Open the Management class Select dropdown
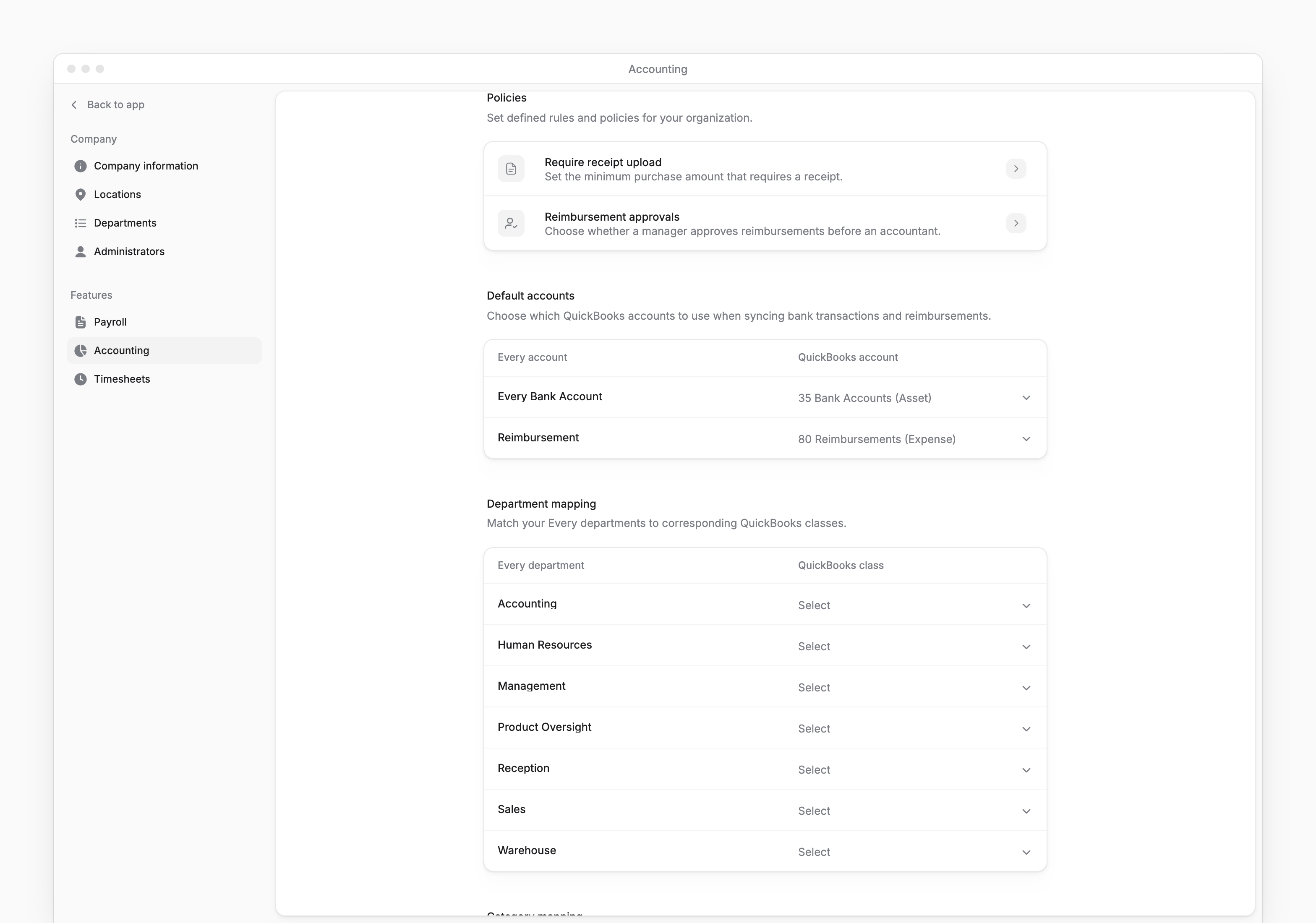This screenshot has width=1316, height=923. pyautogui.click(x=914, y=688)
